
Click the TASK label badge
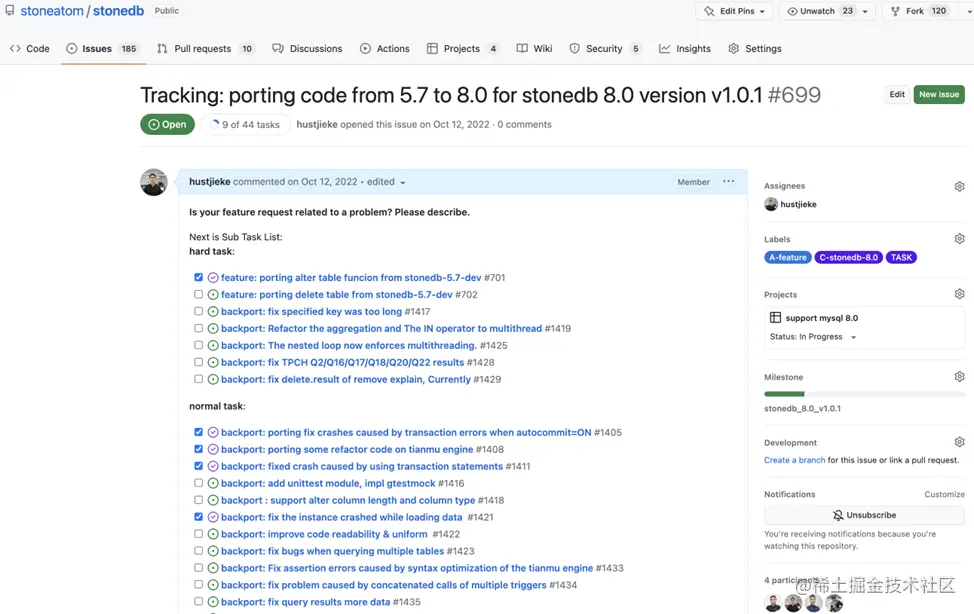901,257
